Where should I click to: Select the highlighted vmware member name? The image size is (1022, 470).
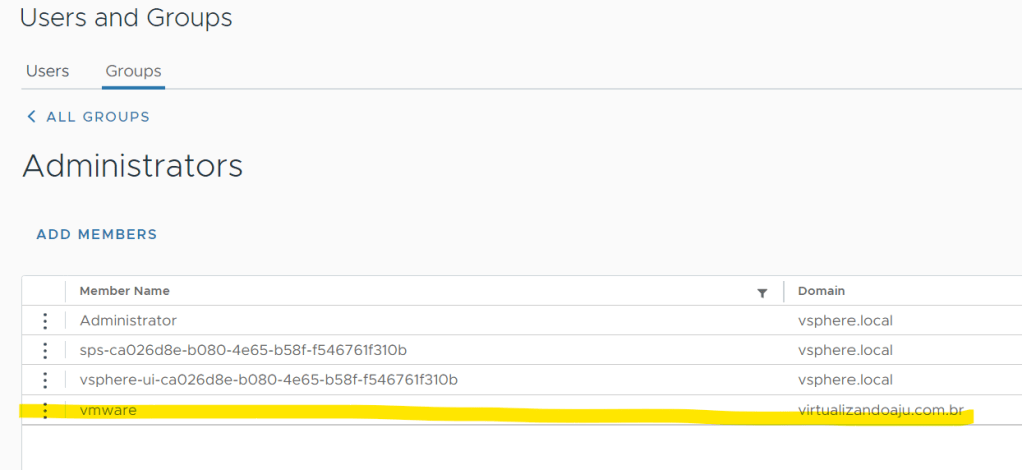(108, 410)
